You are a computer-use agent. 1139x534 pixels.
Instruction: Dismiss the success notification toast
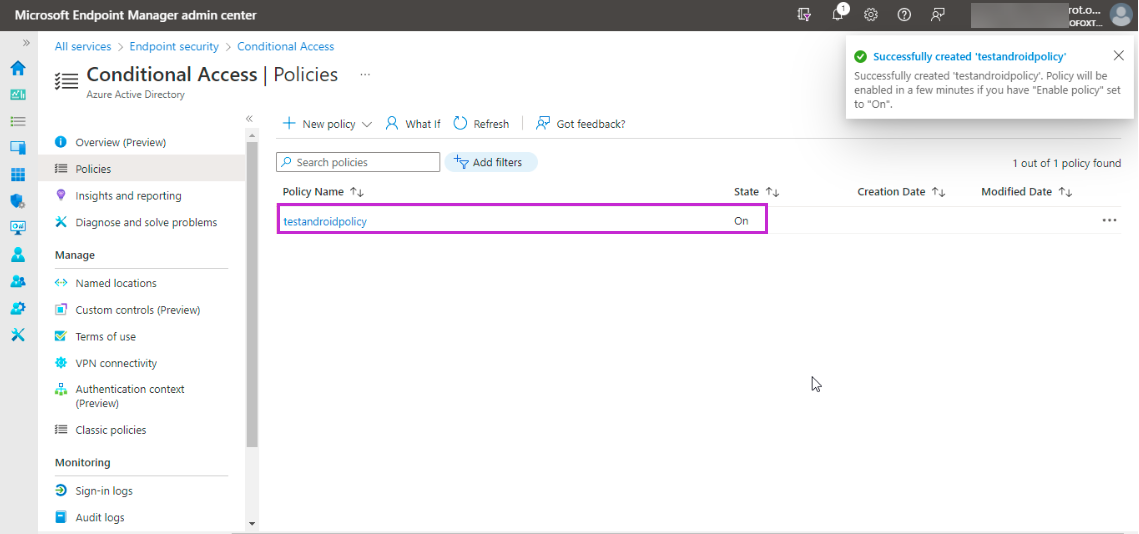pyautogui.click(x=1118, y=56)
